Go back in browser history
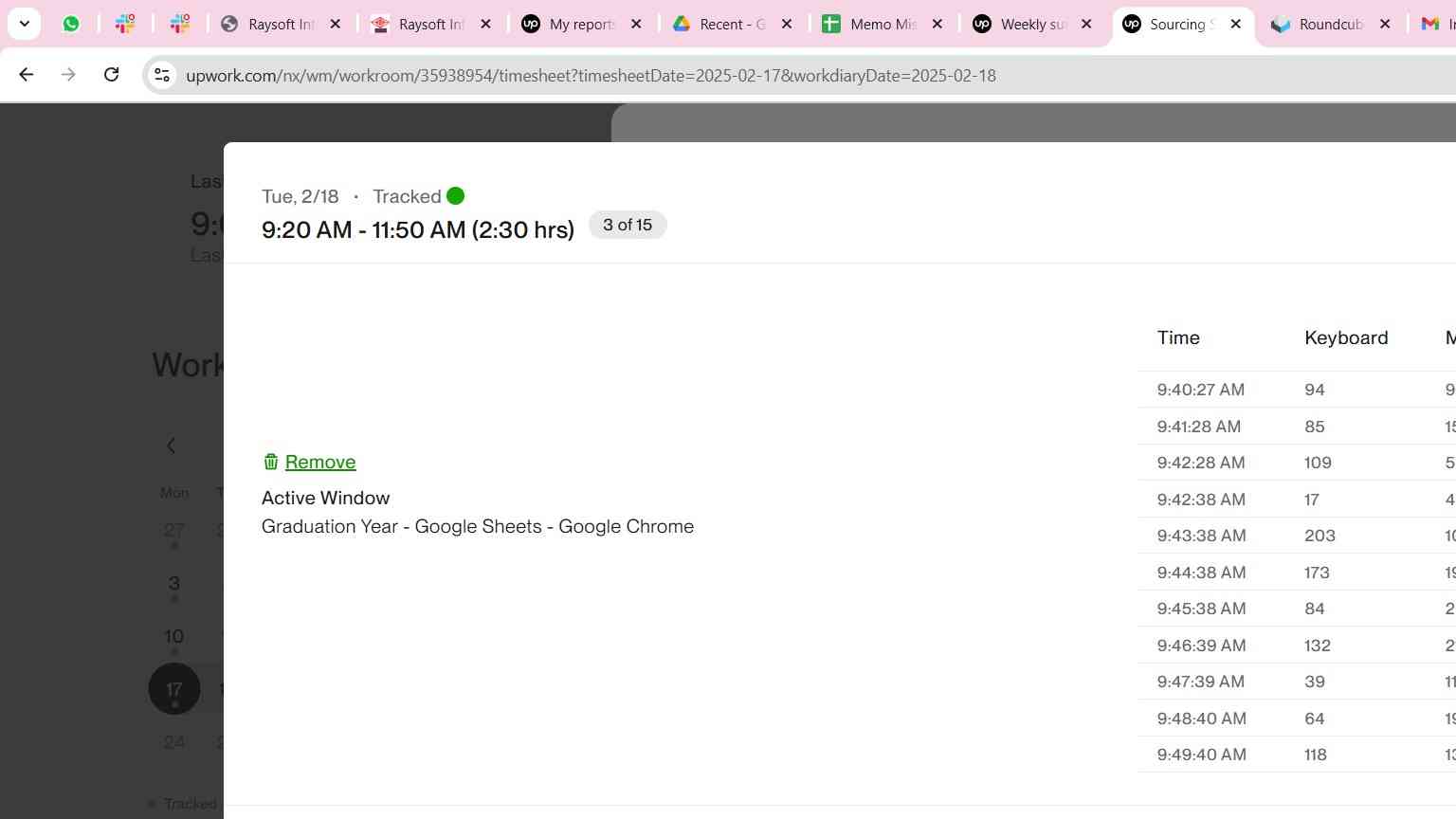Viewport: 1456px width, 819px height. pyautogui.click(x=27, y=74)
